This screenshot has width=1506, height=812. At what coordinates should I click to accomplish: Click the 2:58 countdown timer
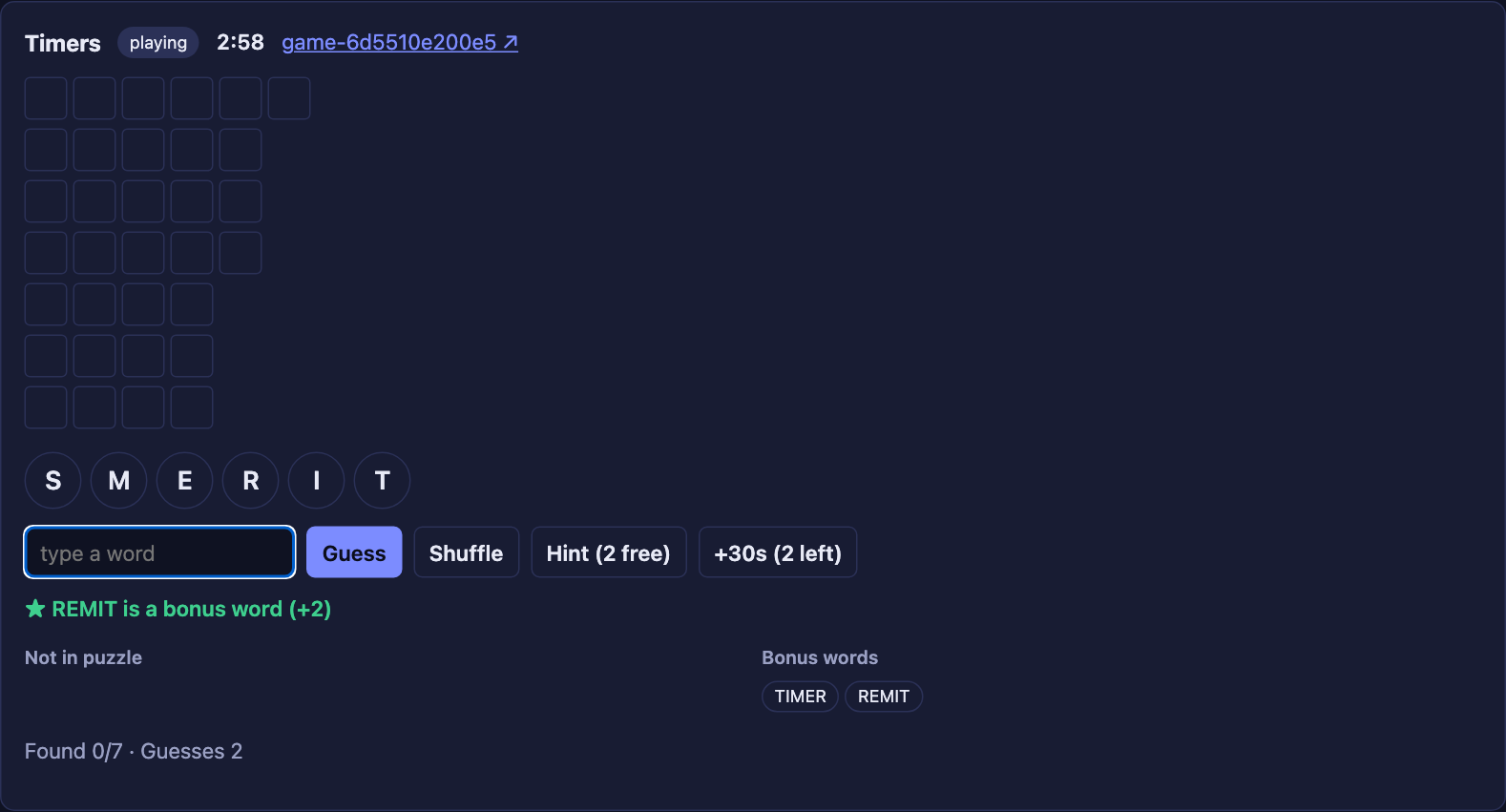point(241,43)
